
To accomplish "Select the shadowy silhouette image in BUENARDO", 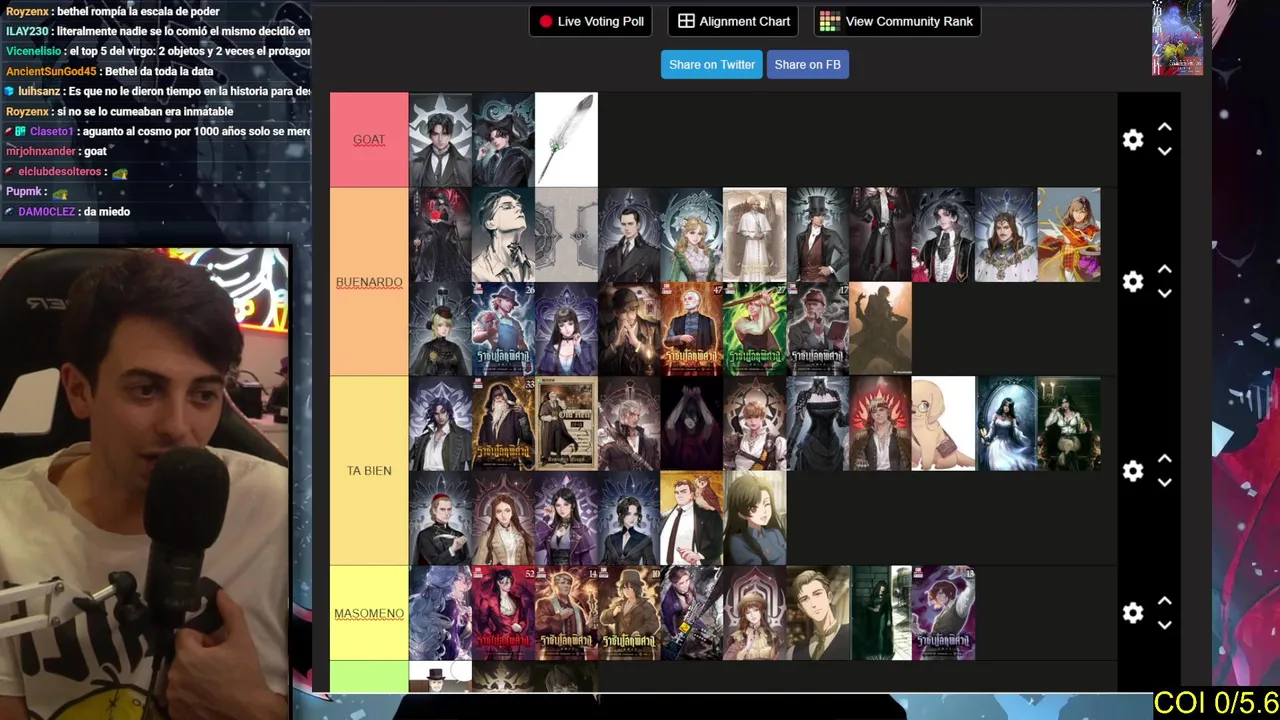I will 881,329.
